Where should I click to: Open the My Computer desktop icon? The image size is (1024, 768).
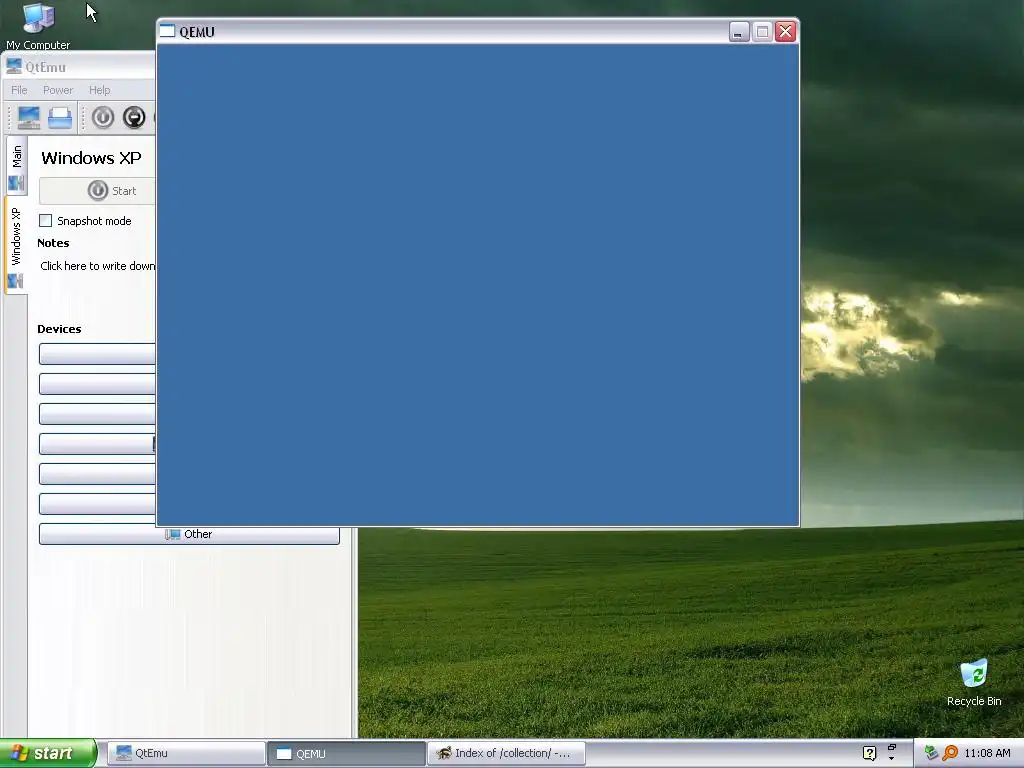point(38,26)
